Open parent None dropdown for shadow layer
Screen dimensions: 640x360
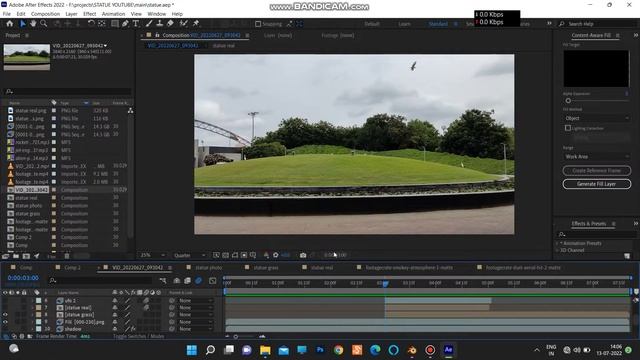[x=196, y=329]
